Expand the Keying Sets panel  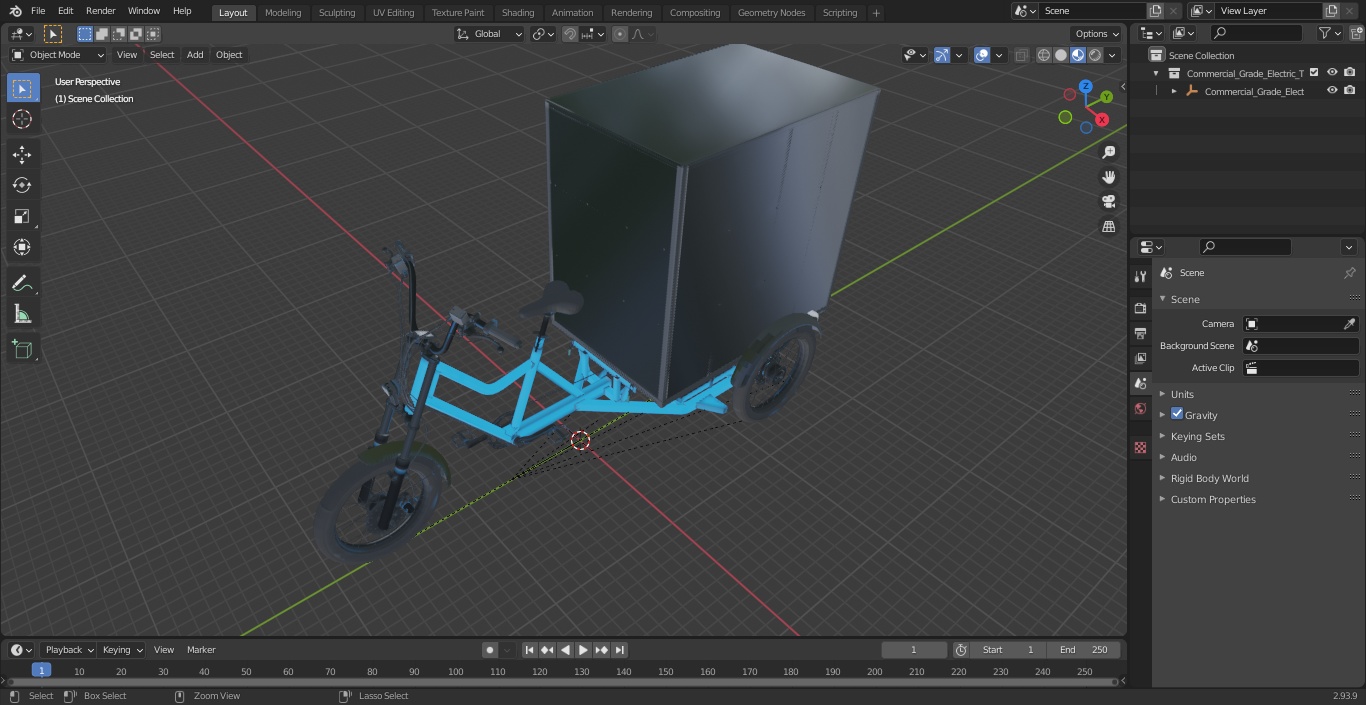[x=1197, y=436]
